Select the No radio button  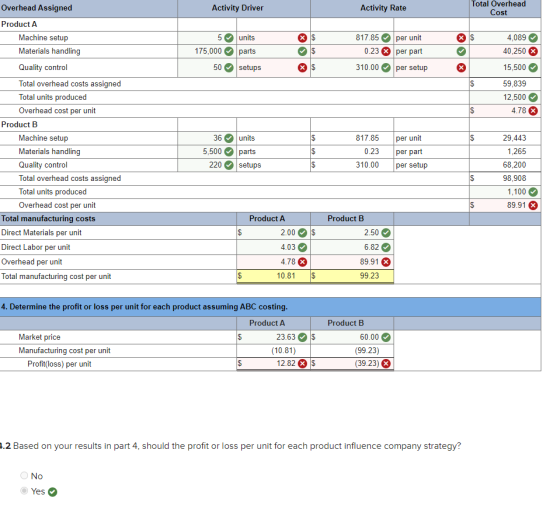click(x=24, y=475)
